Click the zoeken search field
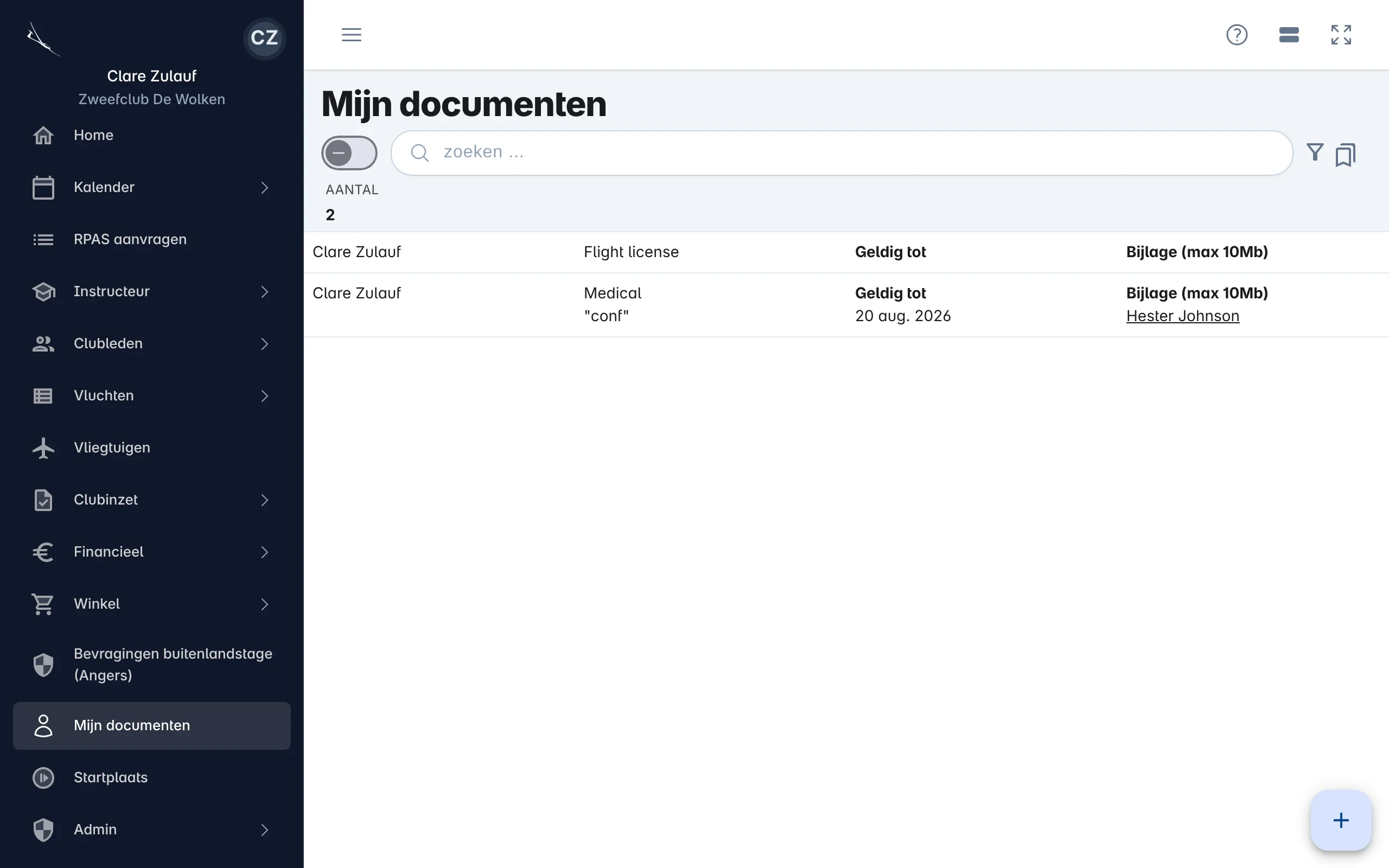1389x868 pixels. [842, 152]
